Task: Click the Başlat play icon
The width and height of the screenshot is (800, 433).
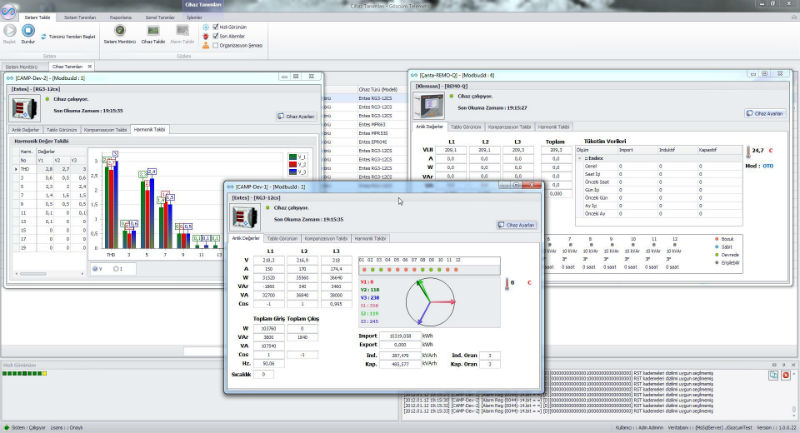Action: 10,31
